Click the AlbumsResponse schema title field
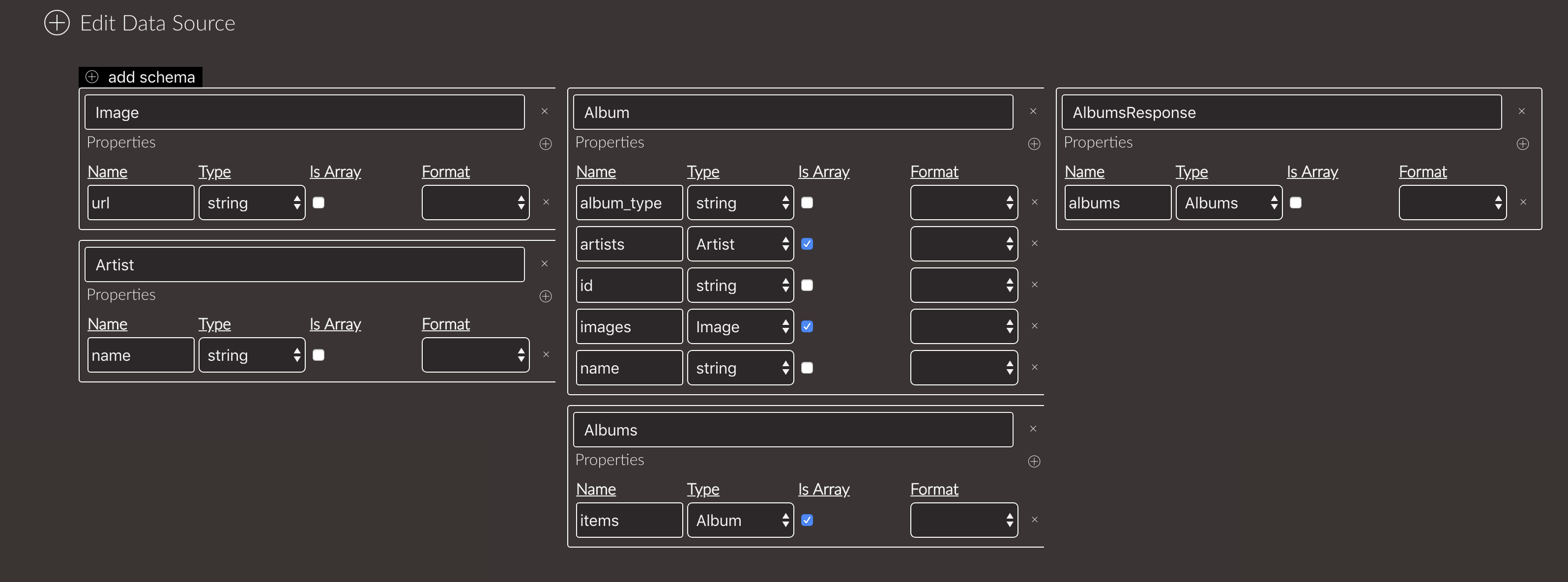The width and height of the screenshot is (1568, 582). tap(1282, 112)
